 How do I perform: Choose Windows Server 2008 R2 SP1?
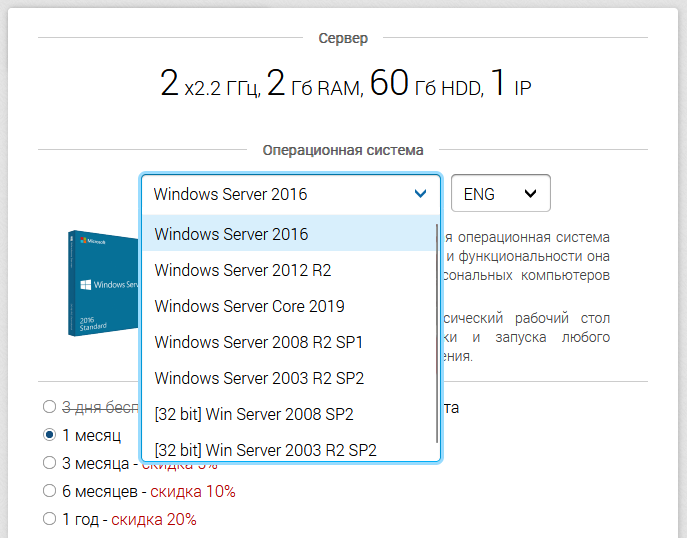(x=289, y=342)
